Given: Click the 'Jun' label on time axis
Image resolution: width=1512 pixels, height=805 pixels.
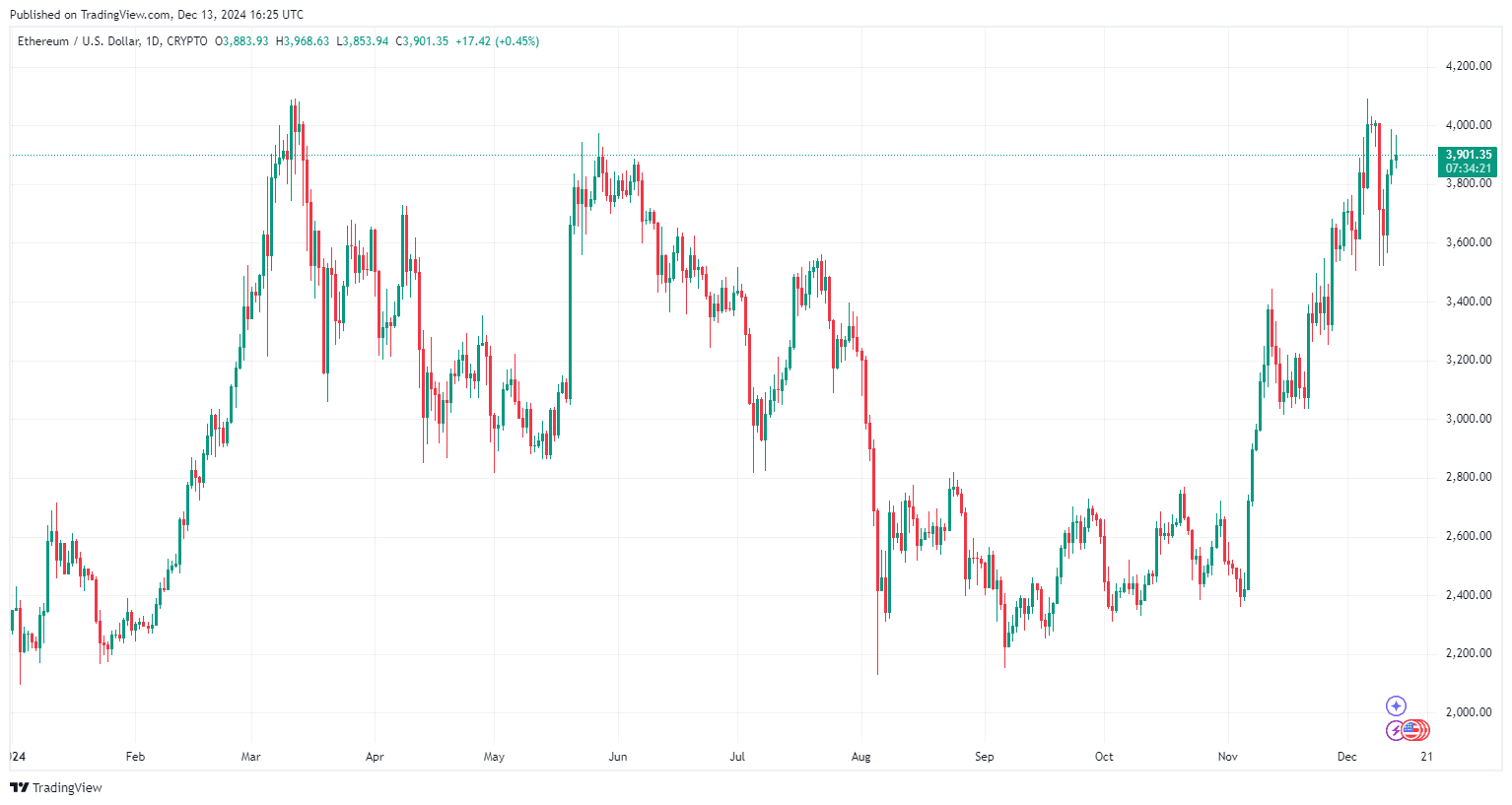Looking at the screenshot, I should click(618, 757).
